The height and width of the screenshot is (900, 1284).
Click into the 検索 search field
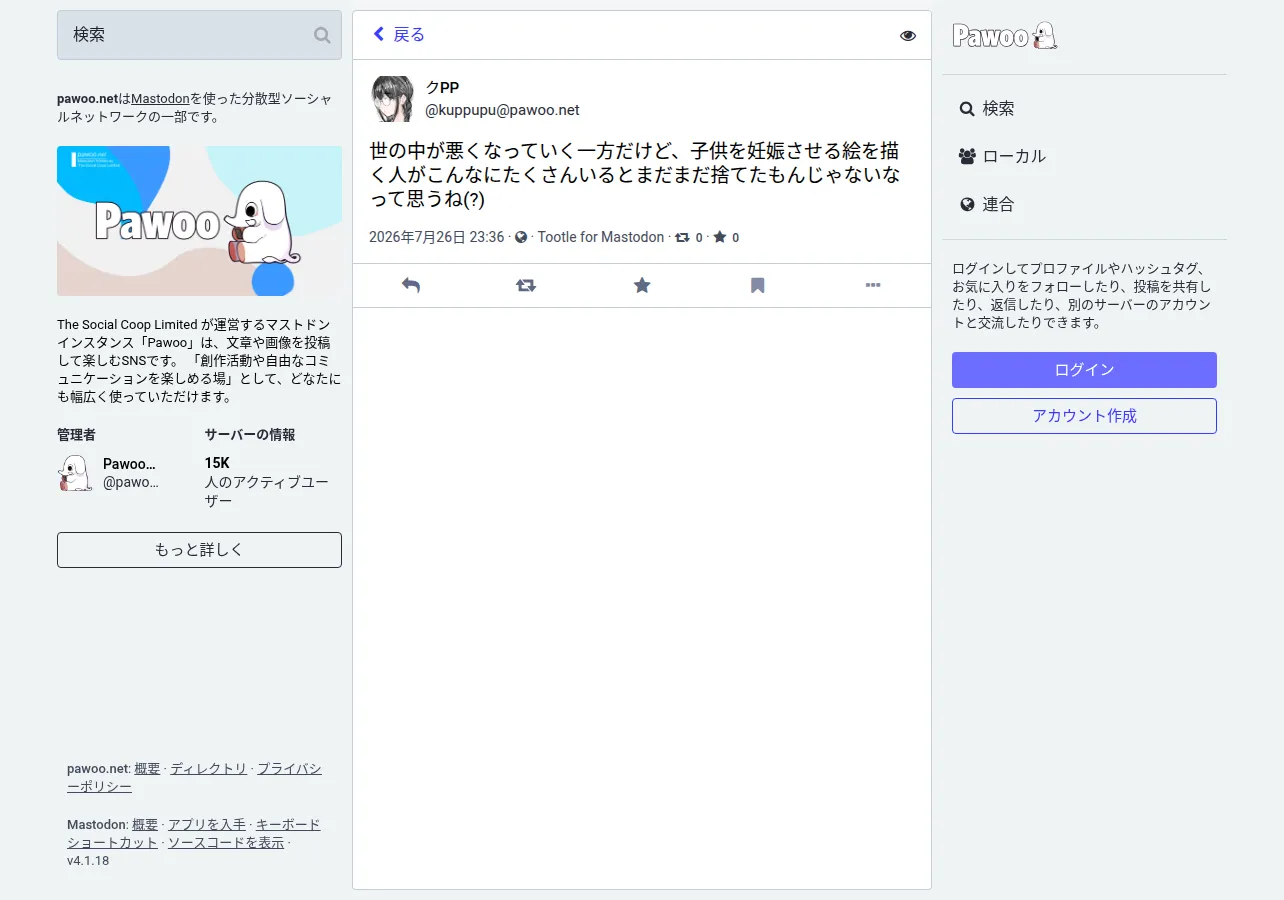[x=185, y=35]
